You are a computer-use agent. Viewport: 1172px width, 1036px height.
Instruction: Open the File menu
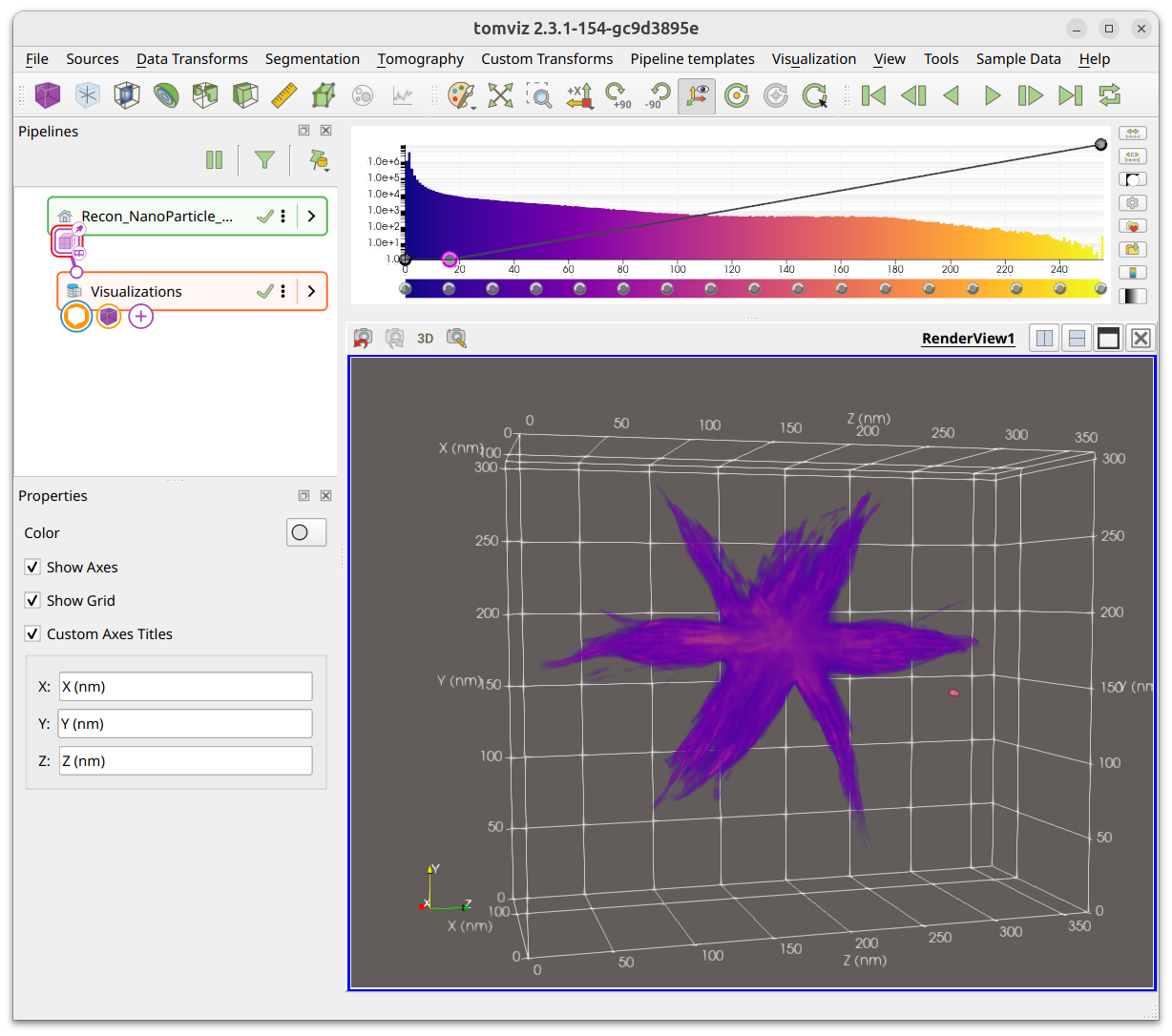[x=37, y=59]
